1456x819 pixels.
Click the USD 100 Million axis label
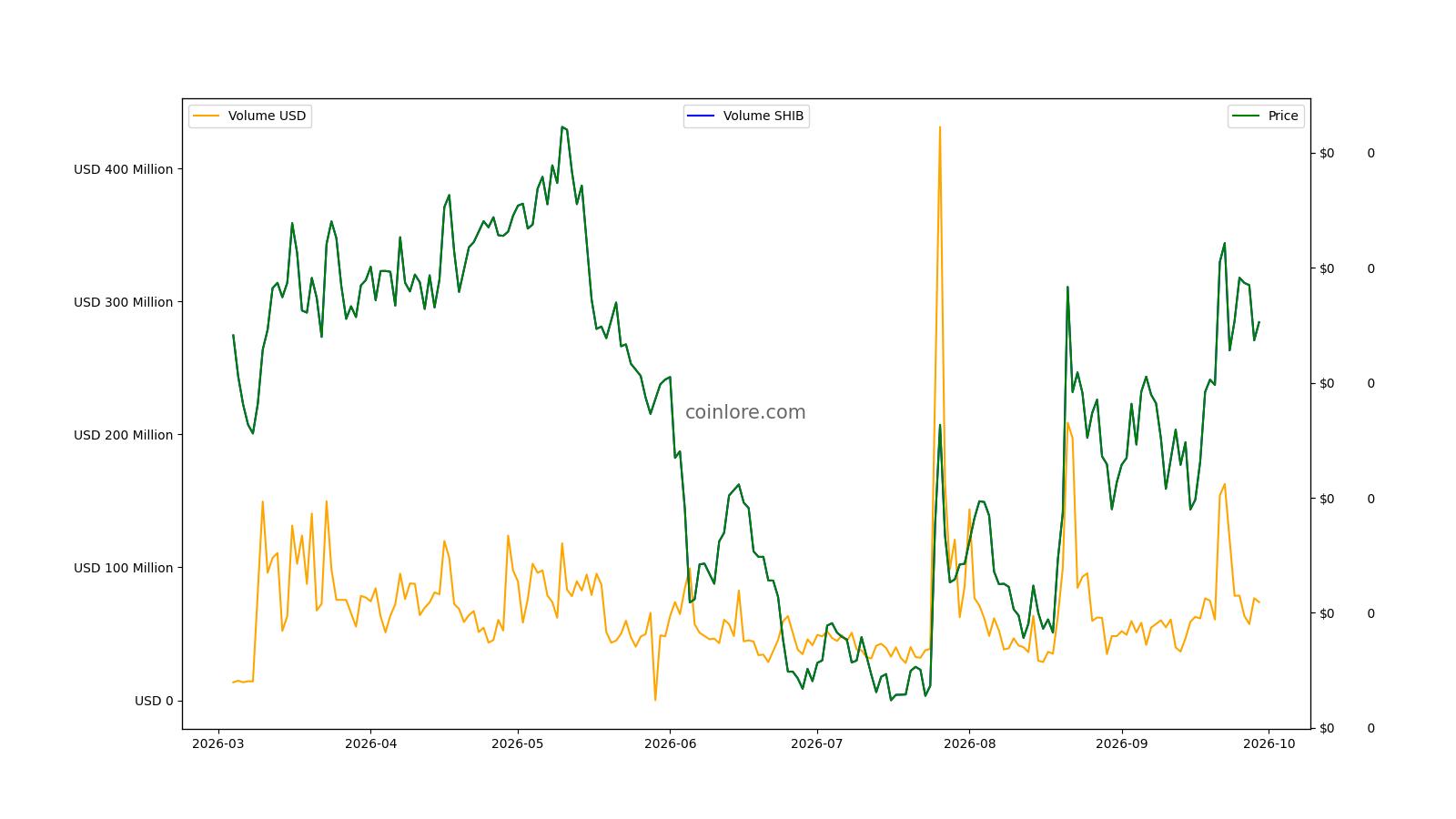[123, 568]
